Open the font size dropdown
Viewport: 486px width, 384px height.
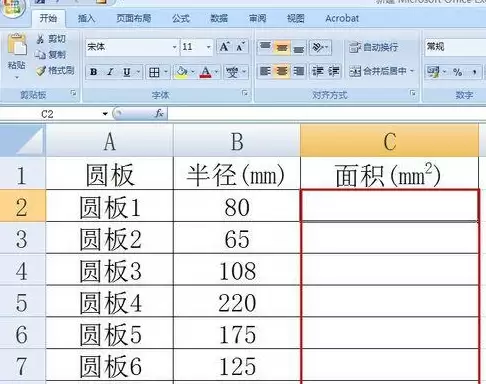pos(209,47)
